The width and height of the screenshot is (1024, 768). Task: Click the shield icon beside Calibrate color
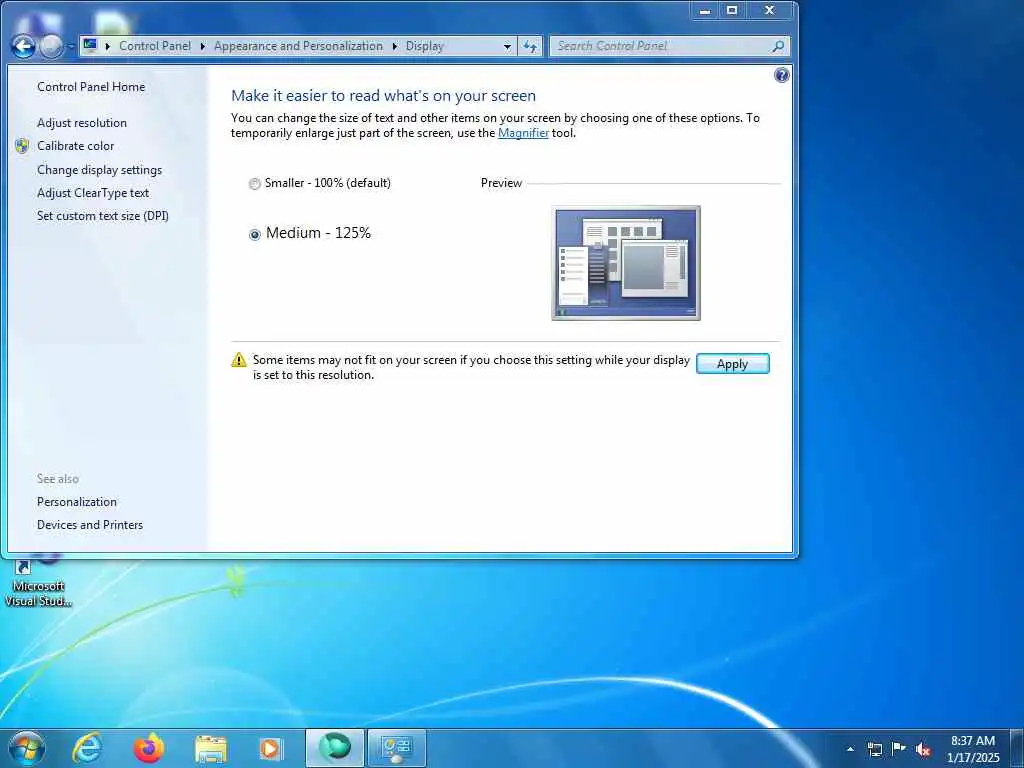tap(22, 146)
